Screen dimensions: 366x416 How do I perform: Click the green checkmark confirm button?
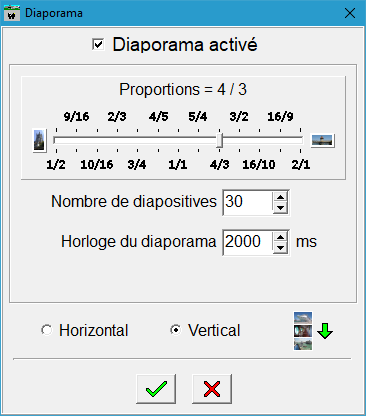tap(156, 389)
